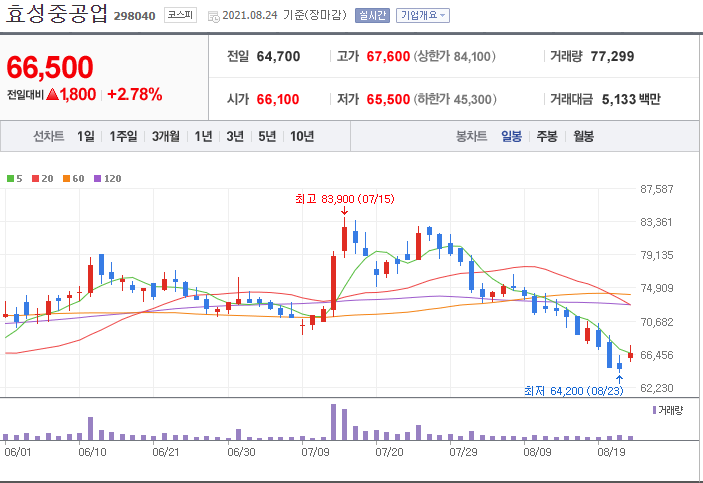Click the clock icon beside the date

pos(213,17)
